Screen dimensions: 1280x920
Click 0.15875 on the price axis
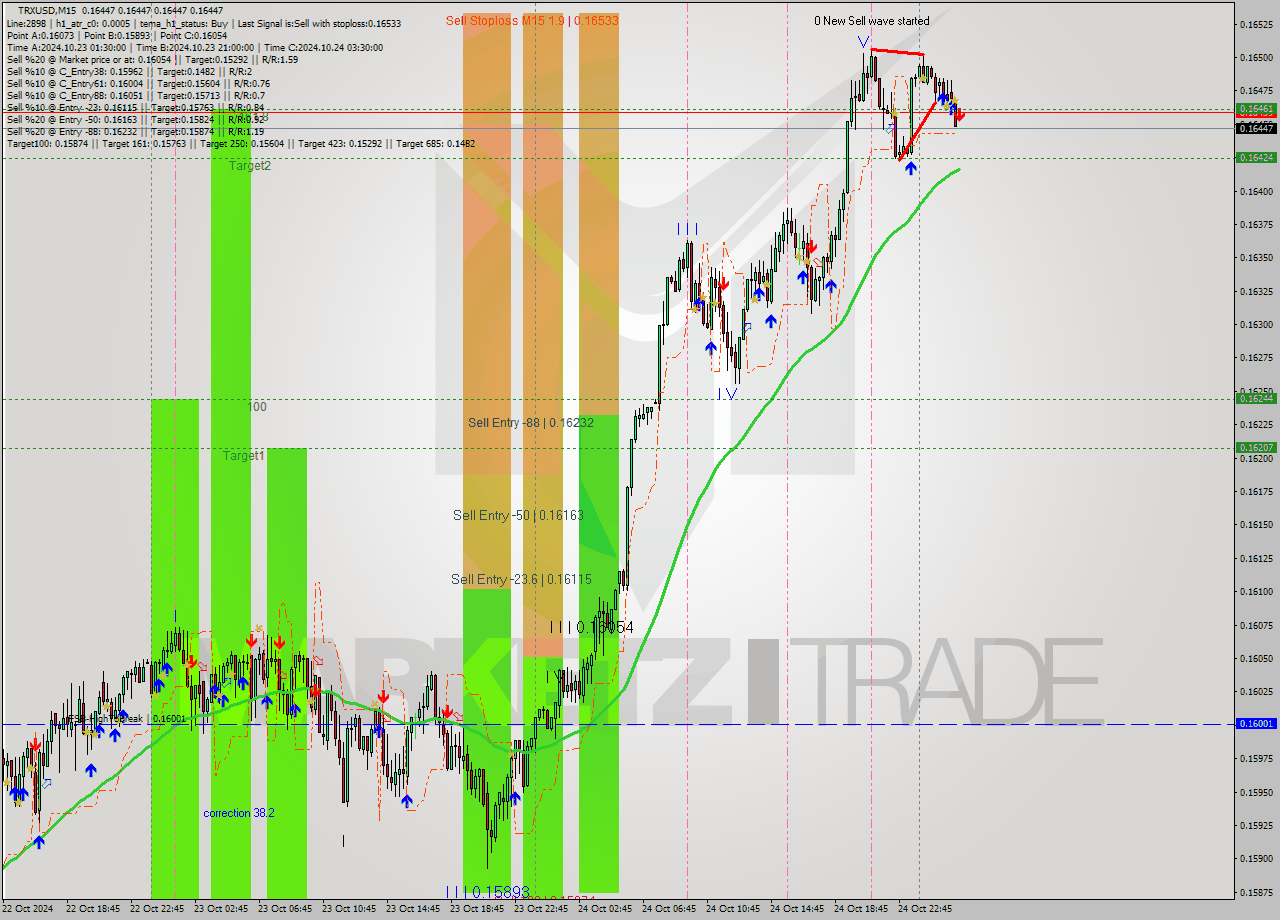coord(1256,892)
